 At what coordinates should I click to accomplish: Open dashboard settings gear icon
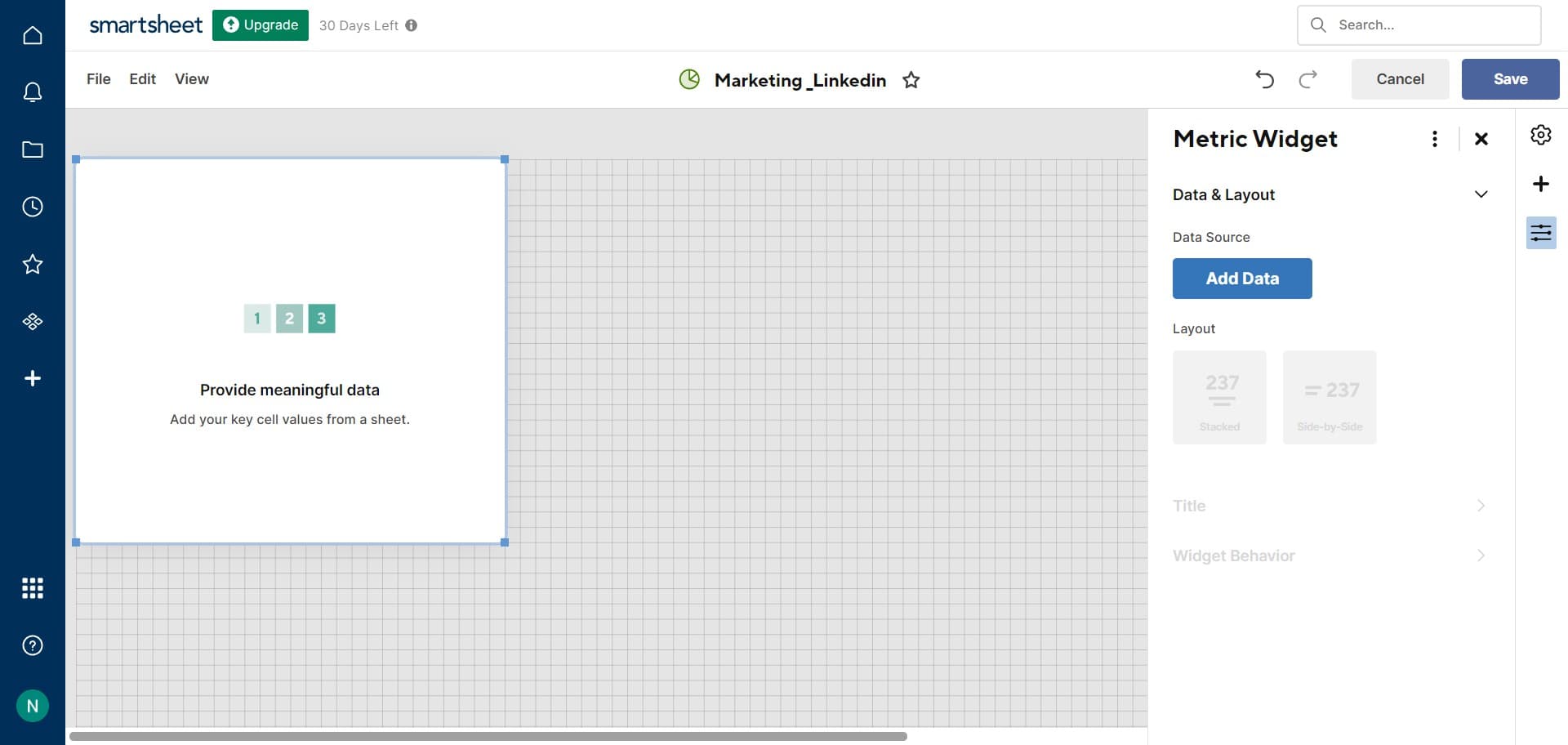1540,135
